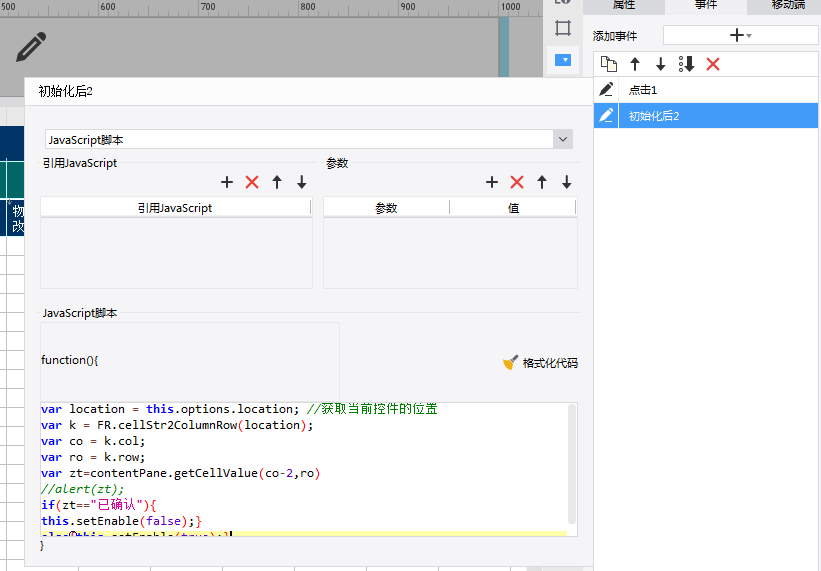Click the 值 column header
Screen dimensions: 821x571
[513, 208]
